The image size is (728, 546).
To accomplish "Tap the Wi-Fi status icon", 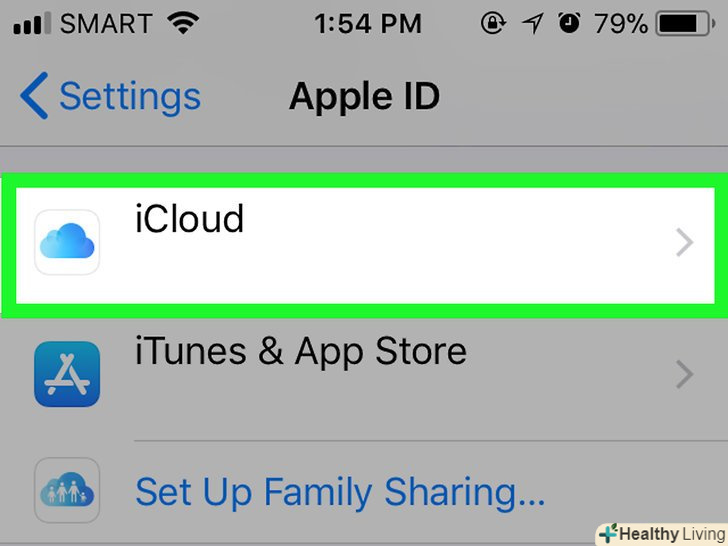I will click(x=183, y=23).
